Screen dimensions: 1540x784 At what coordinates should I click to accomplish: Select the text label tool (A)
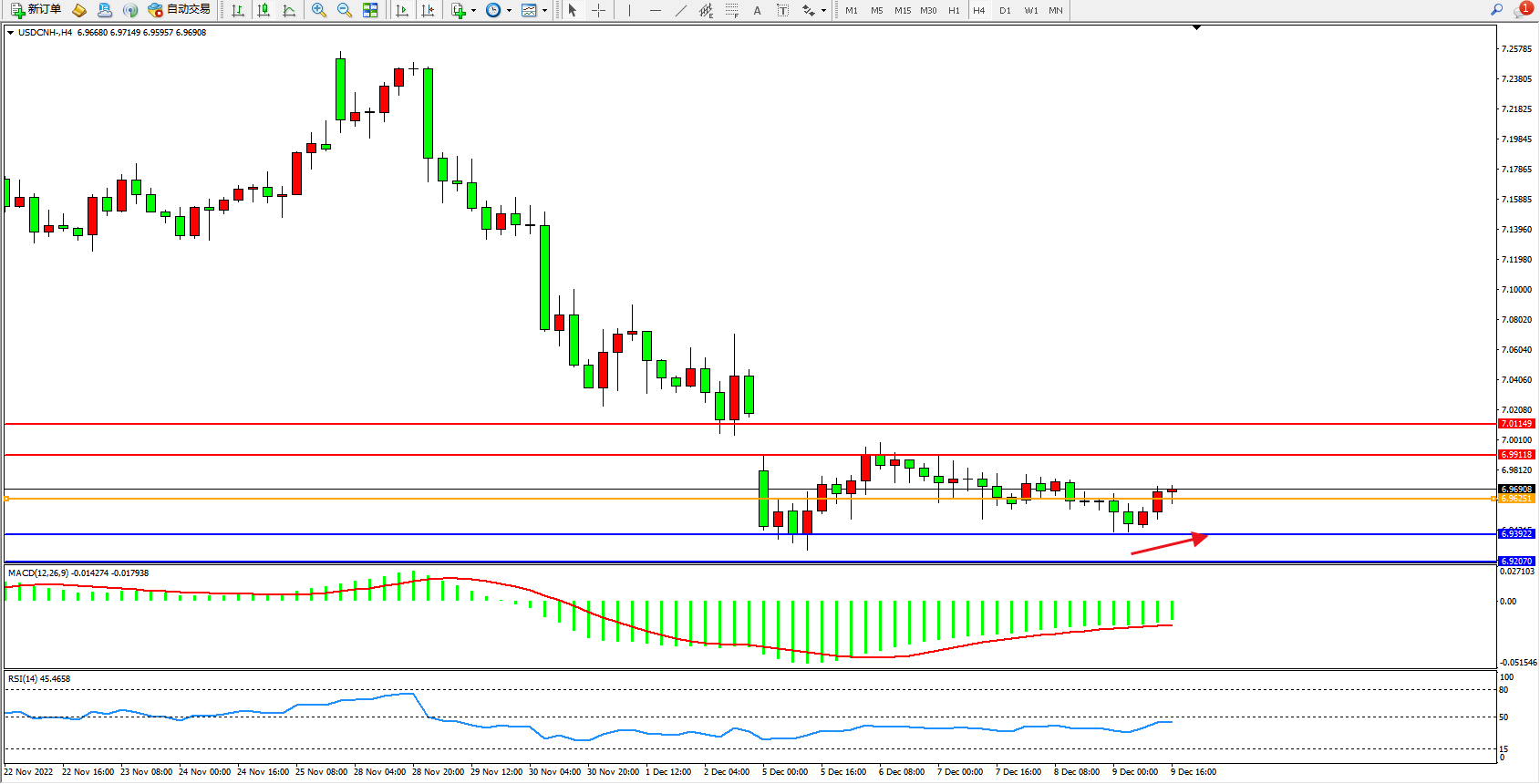point(757,10)
